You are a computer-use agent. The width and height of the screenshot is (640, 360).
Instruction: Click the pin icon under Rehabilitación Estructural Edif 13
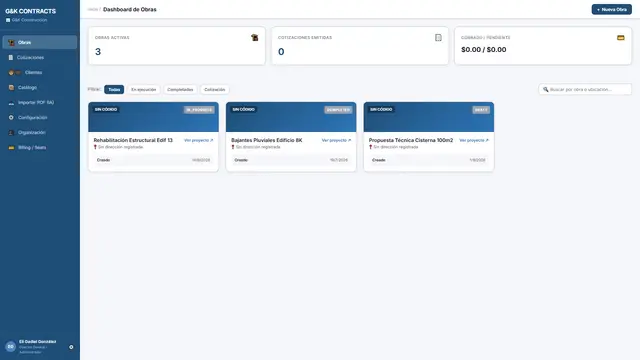95,147
